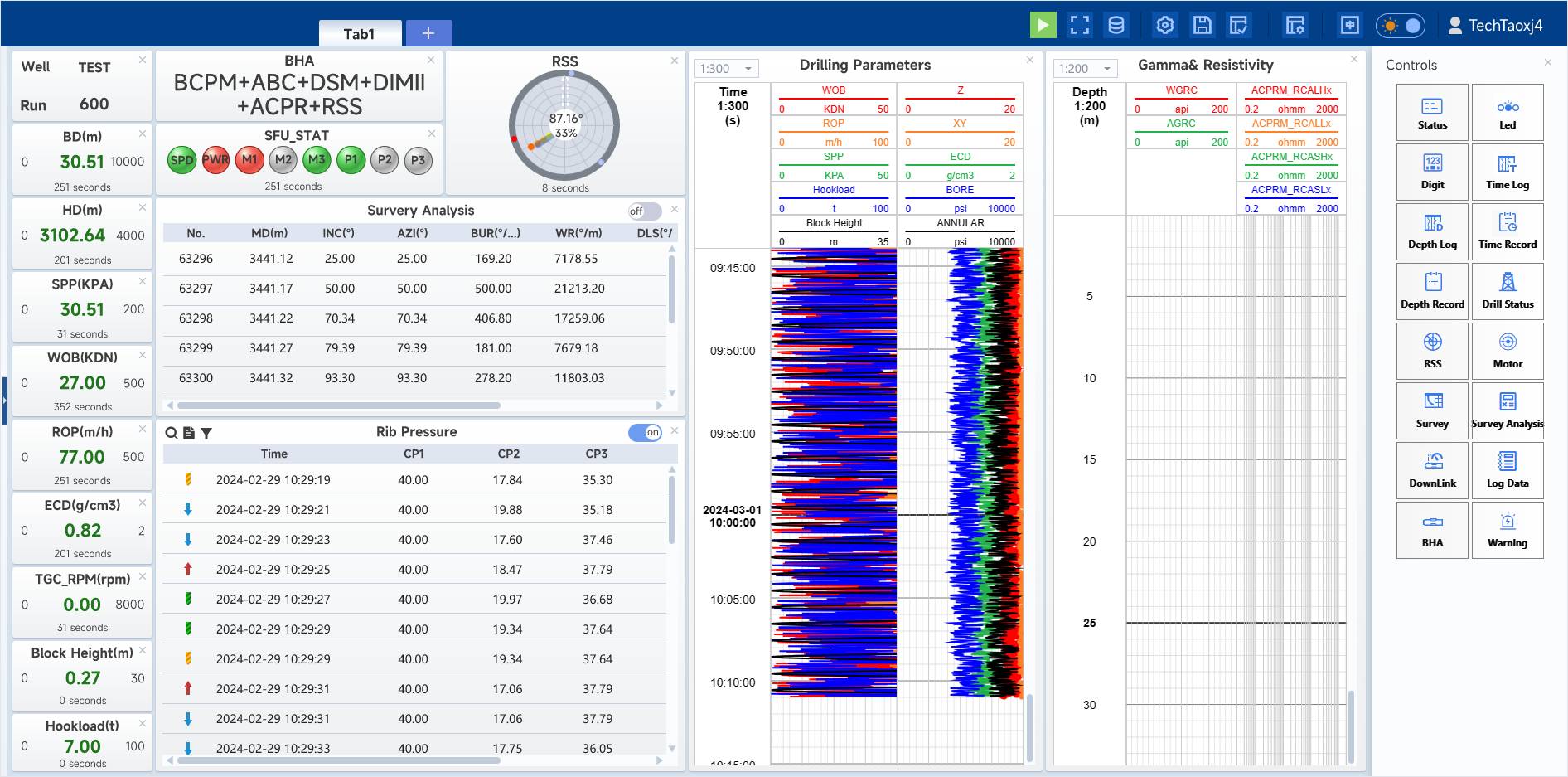Screen dimensions: 1568x777
Task: Click the M3 status indicator
Action: coord(317,160)
